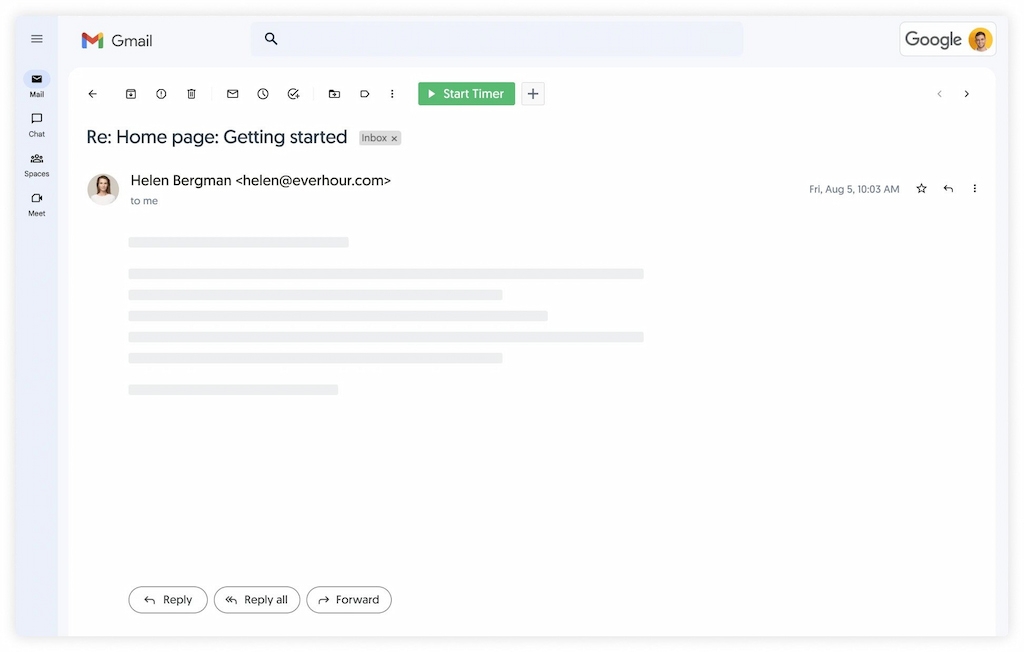Open the Mail section in sidebar
Viewport: 1024px width, 652px height.
37,85
